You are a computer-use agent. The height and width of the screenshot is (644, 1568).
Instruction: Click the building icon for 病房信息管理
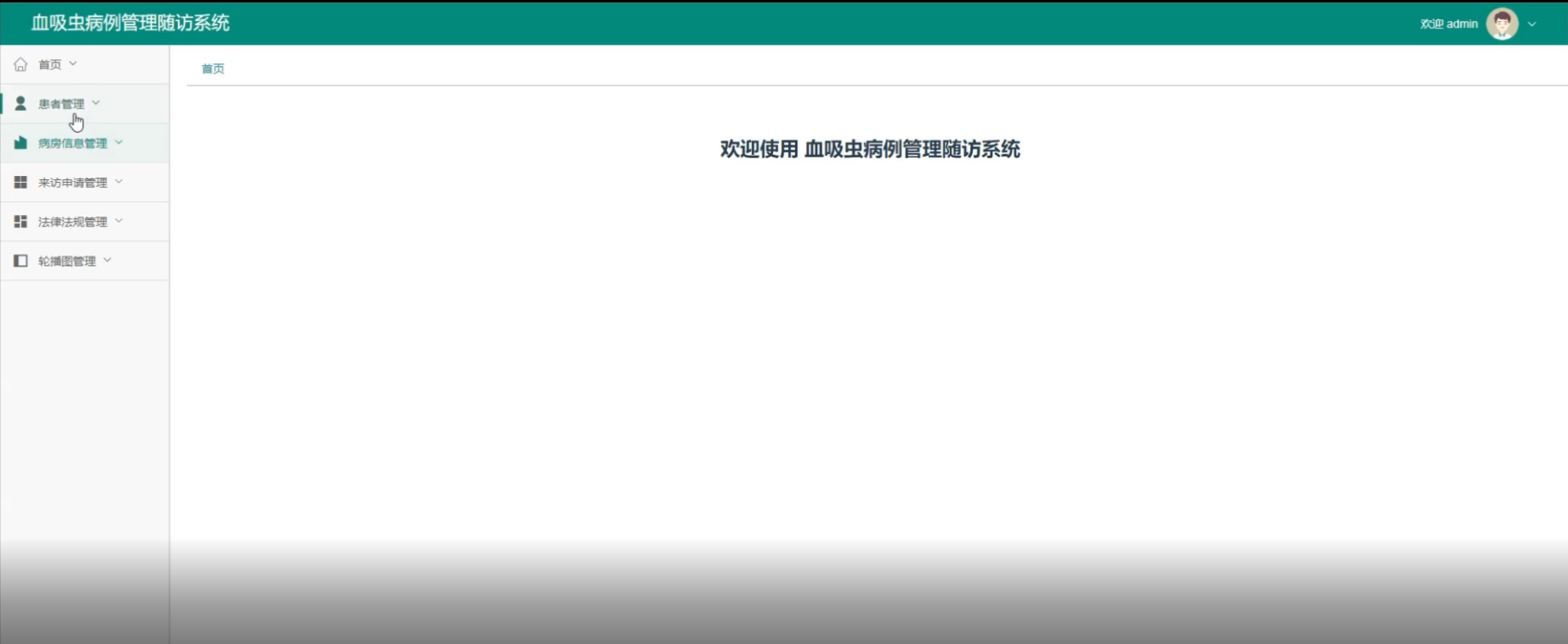(20, 143)
